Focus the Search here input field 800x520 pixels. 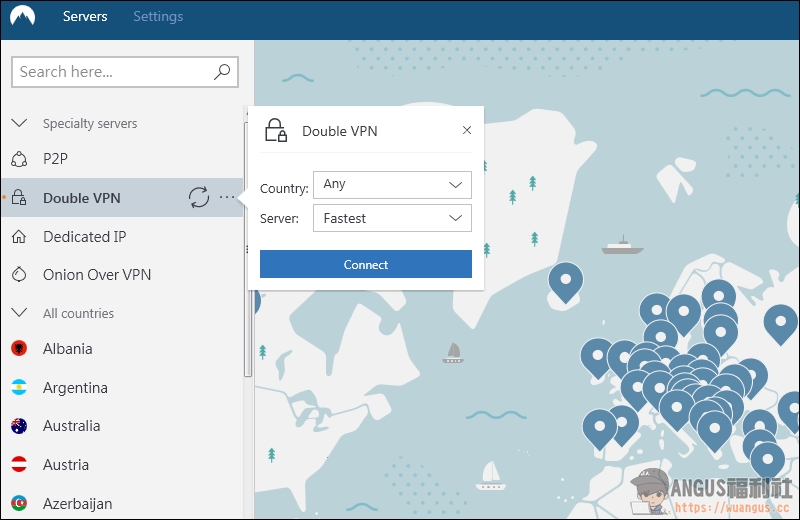tap(124, 72)
